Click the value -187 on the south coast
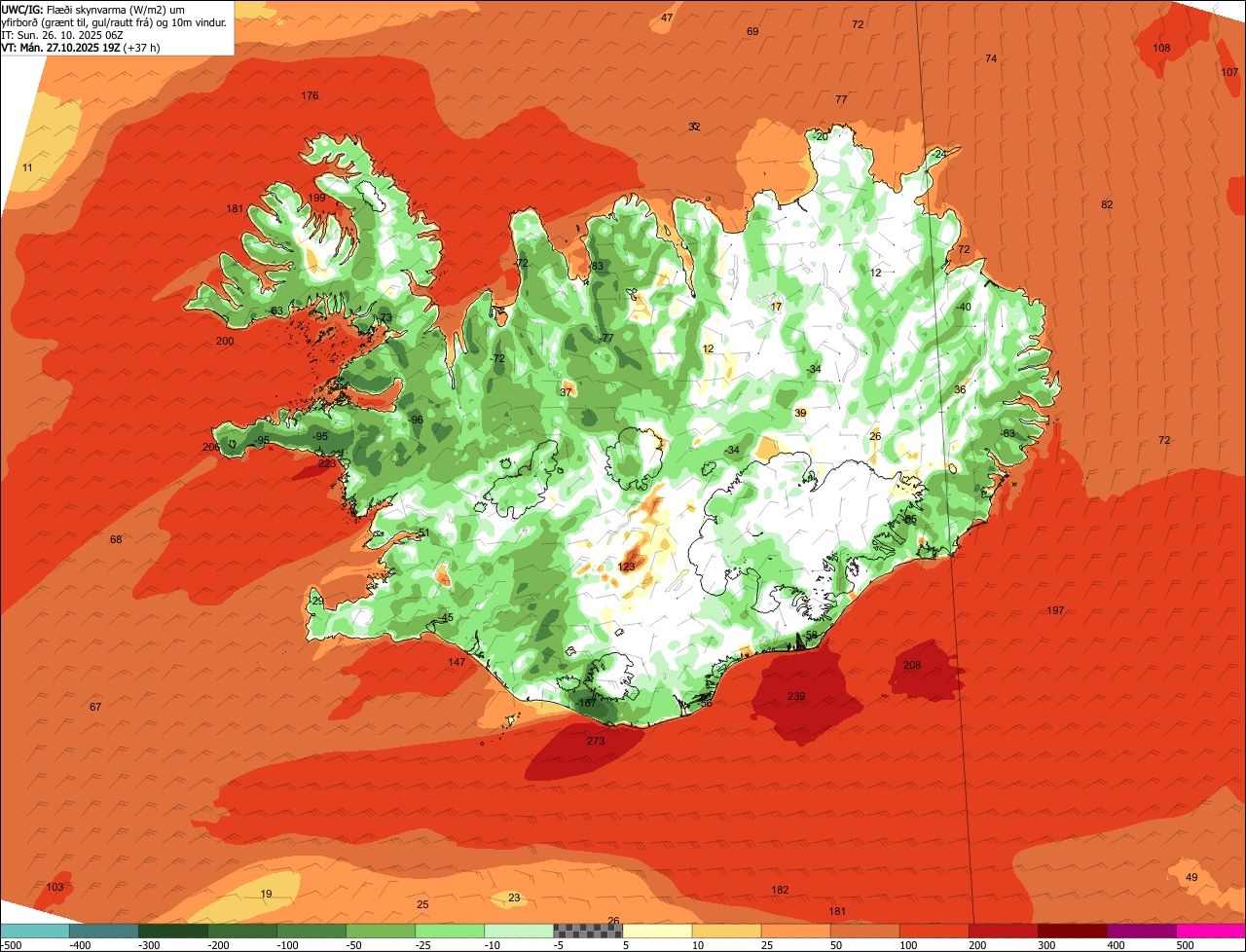The height and width of the screenshot is (952, 1246). pos(585,703)
